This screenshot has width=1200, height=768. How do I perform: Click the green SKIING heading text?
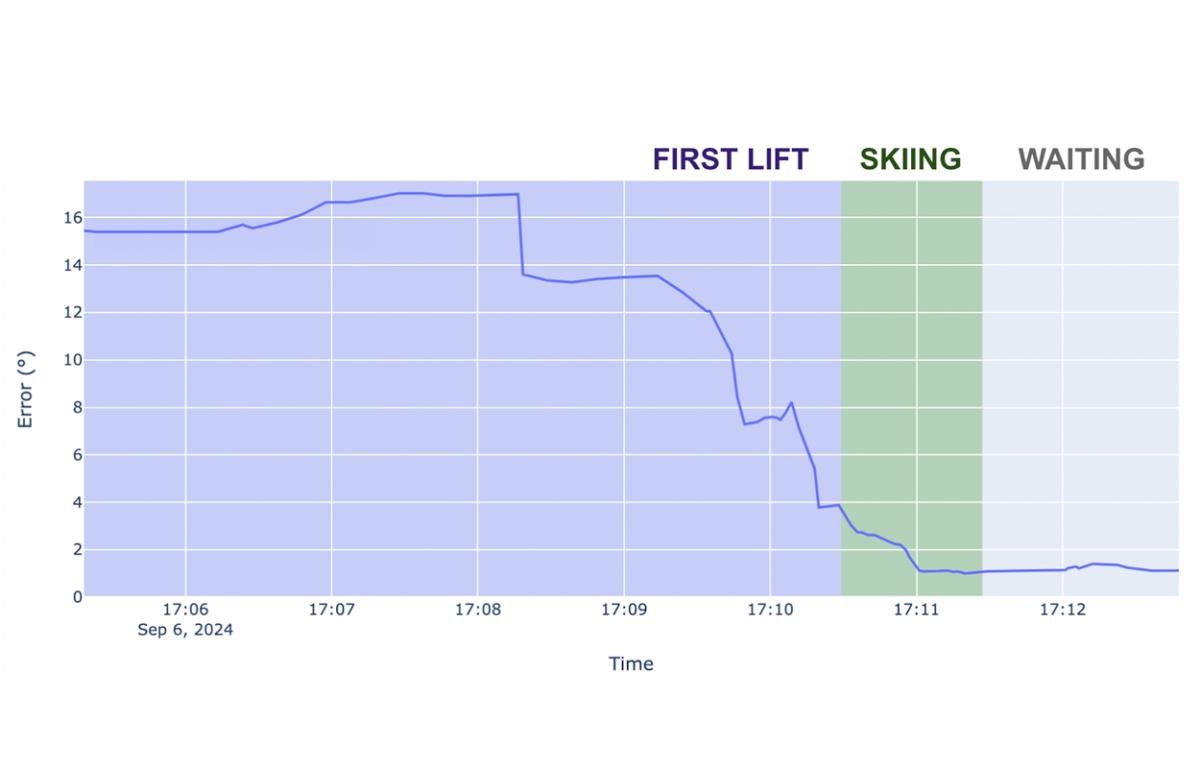click(x=910, y=159)
